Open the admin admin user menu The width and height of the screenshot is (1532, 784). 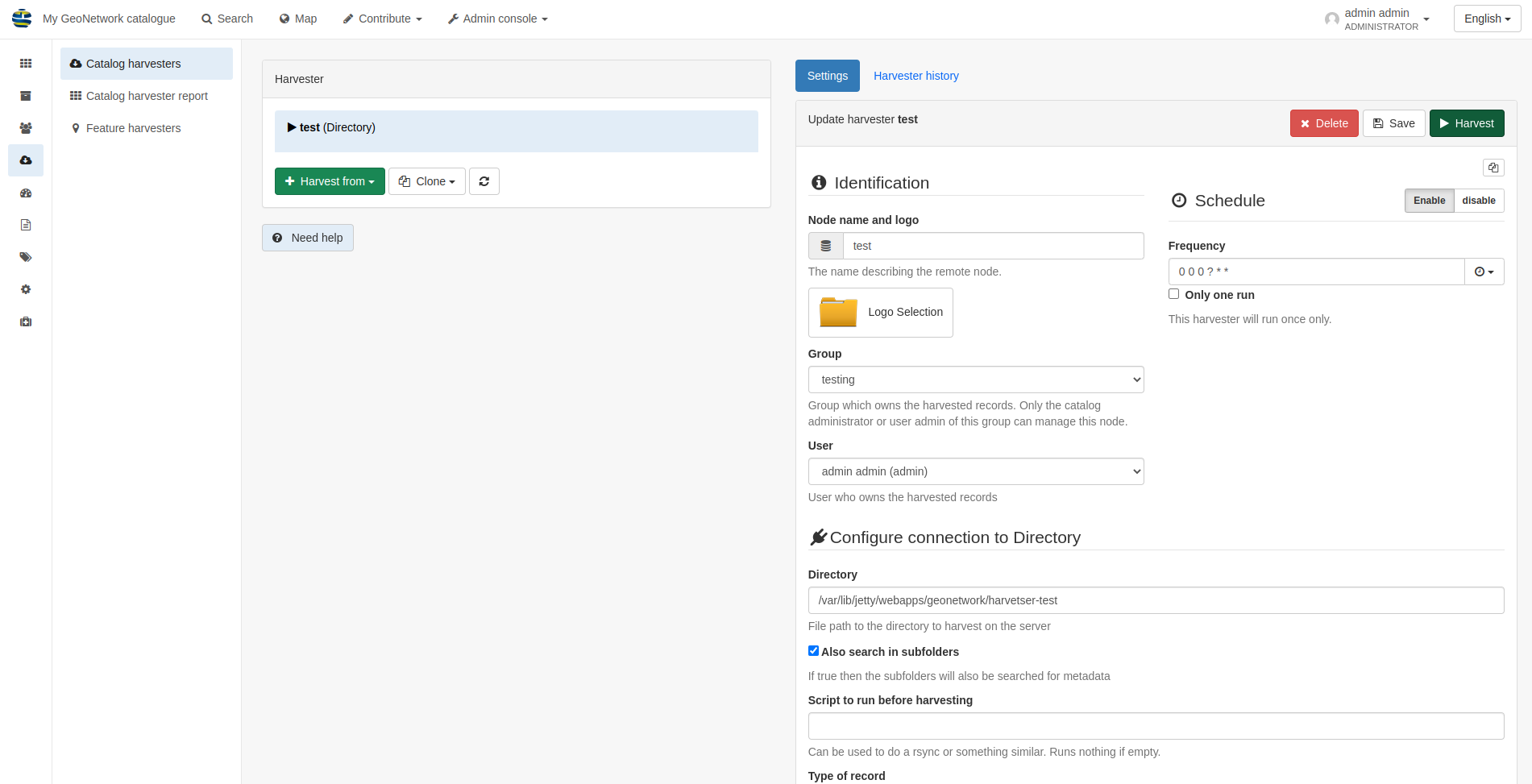click(1378, 19)
